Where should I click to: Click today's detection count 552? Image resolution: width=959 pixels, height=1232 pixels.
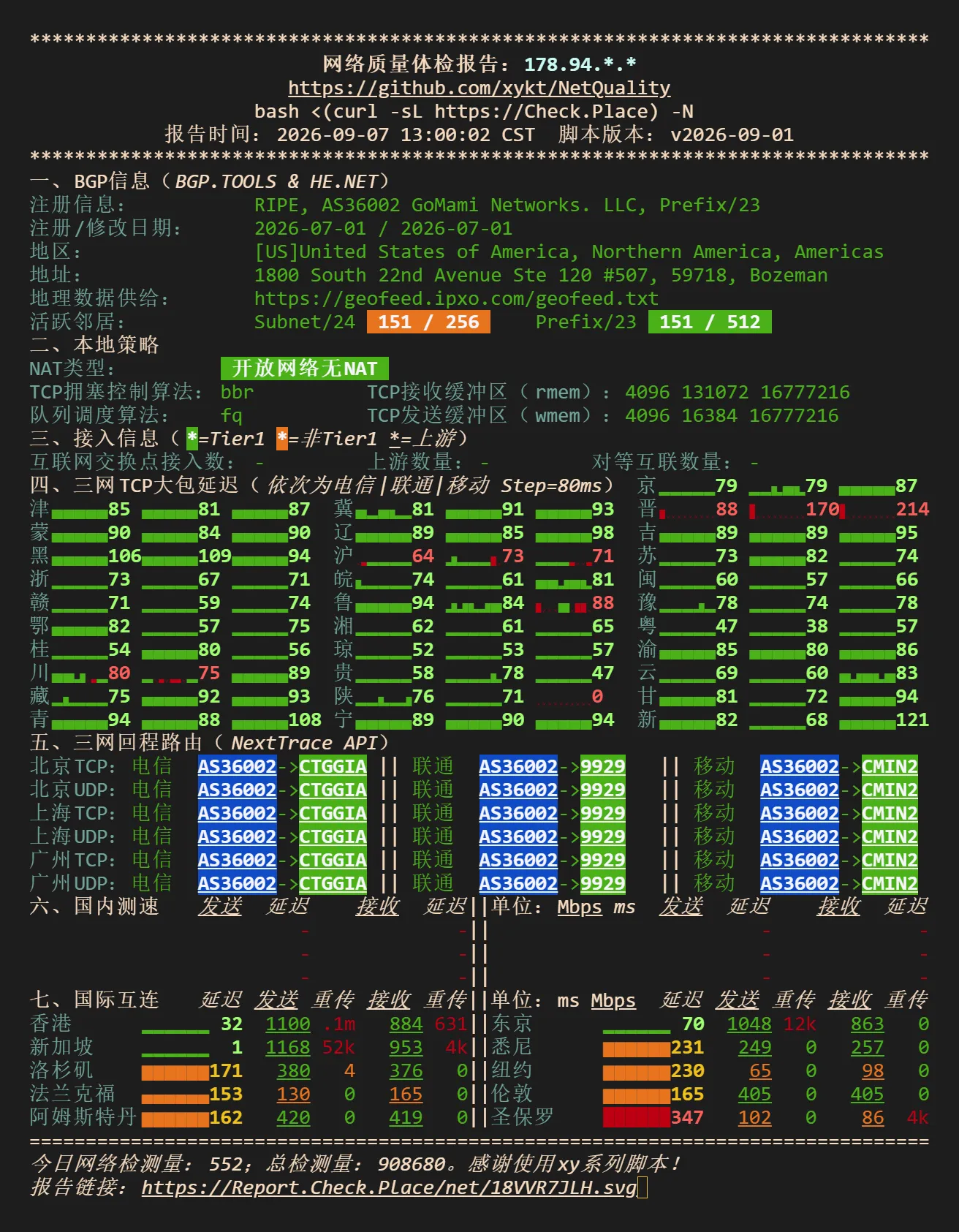pyautogui.click(x=226, y=1164)
